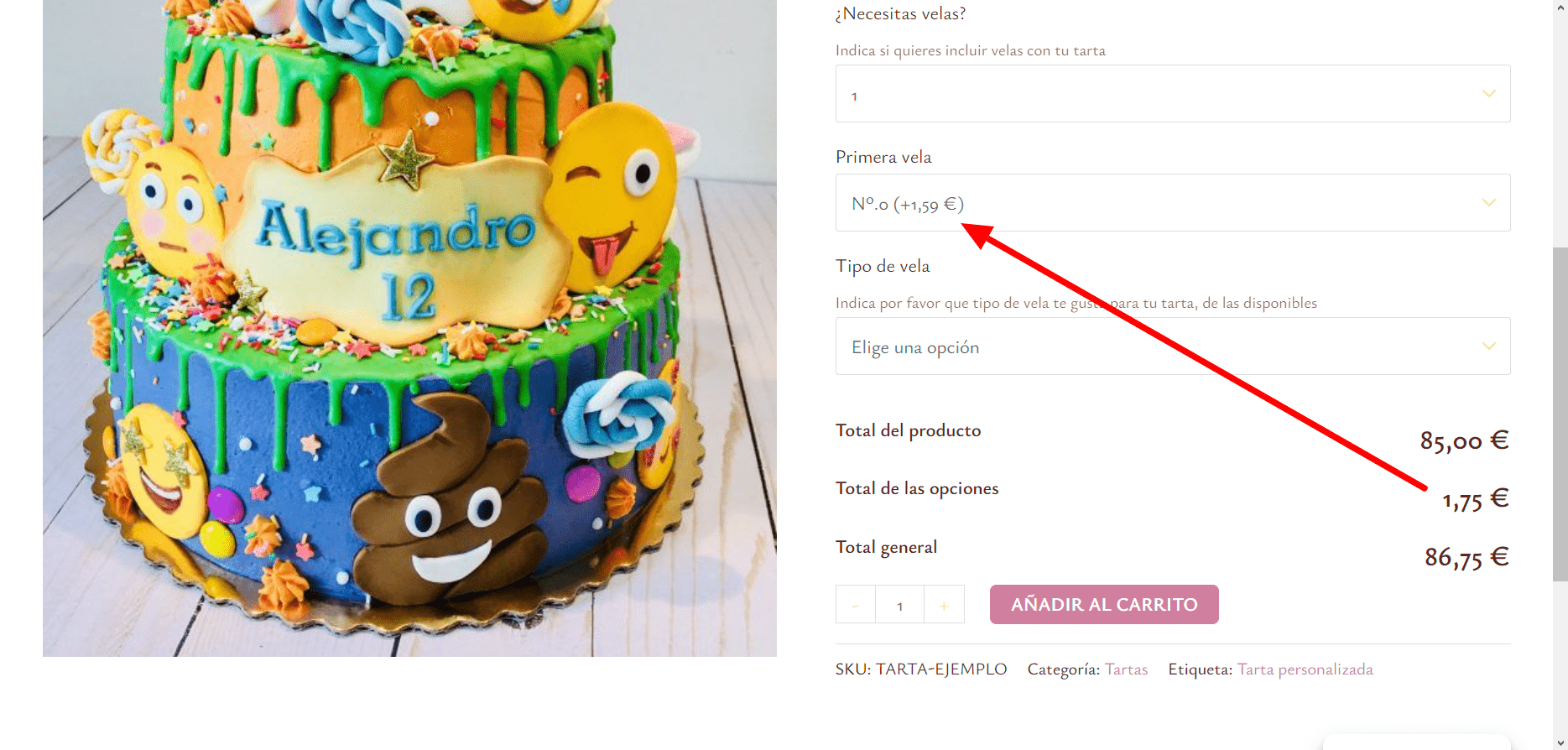This screenshot has width=1568, height=750.
Task: Click the 'Primera vela' field label
Action: coord(883,157)
